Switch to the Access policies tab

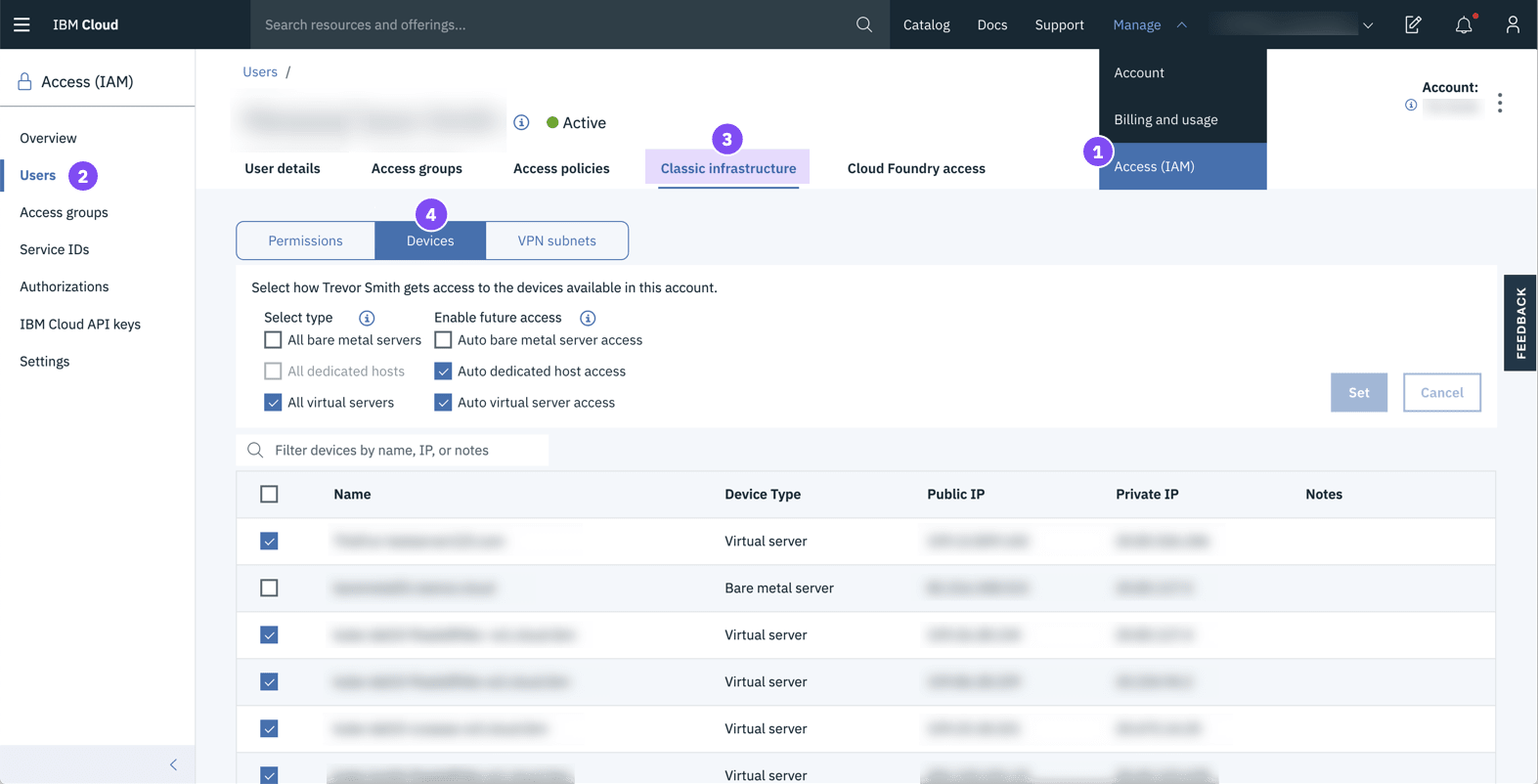[x=561, y=168]
